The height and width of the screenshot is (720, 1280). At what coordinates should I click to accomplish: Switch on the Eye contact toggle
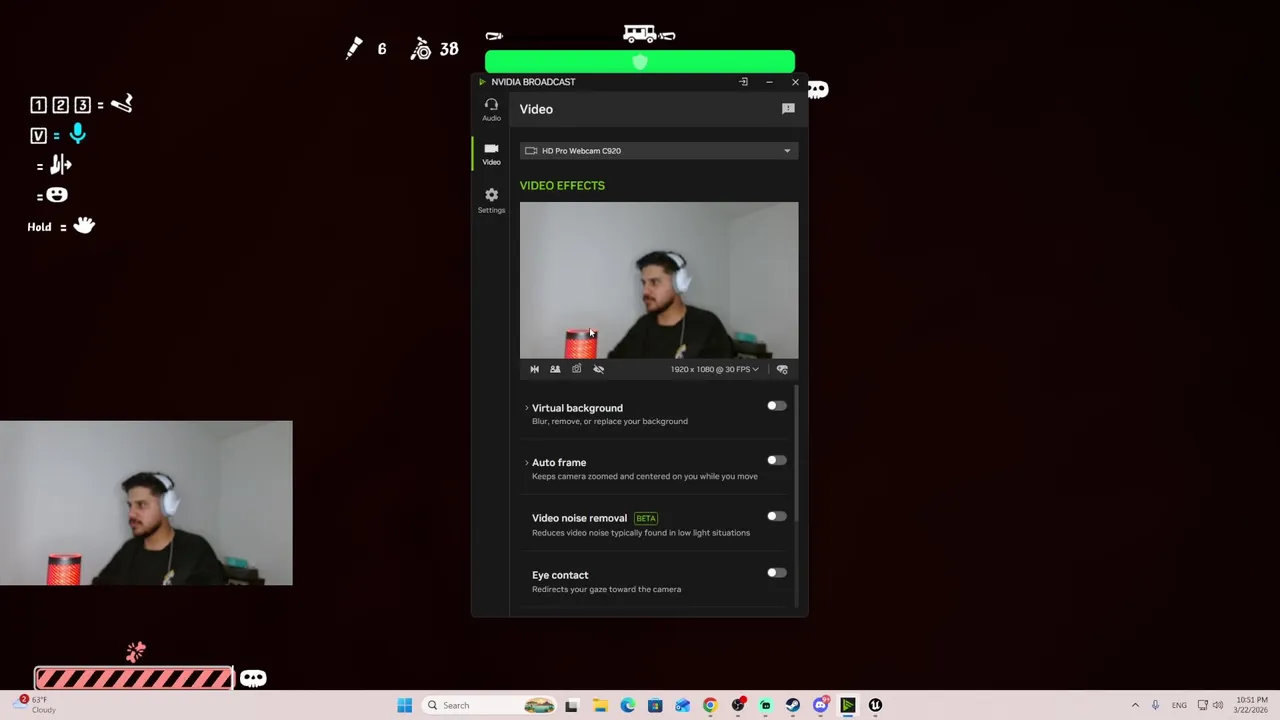coord(776,573)
